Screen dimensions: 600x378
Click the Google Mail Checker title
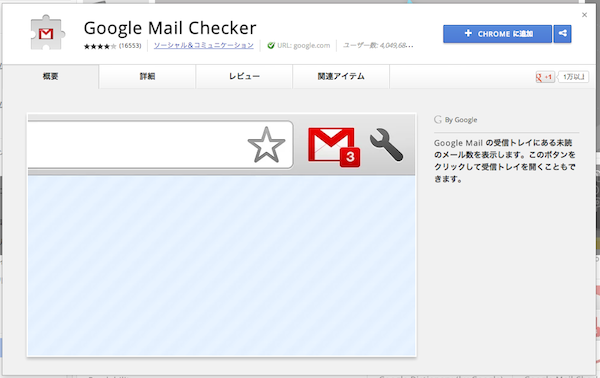click(170, 28)
